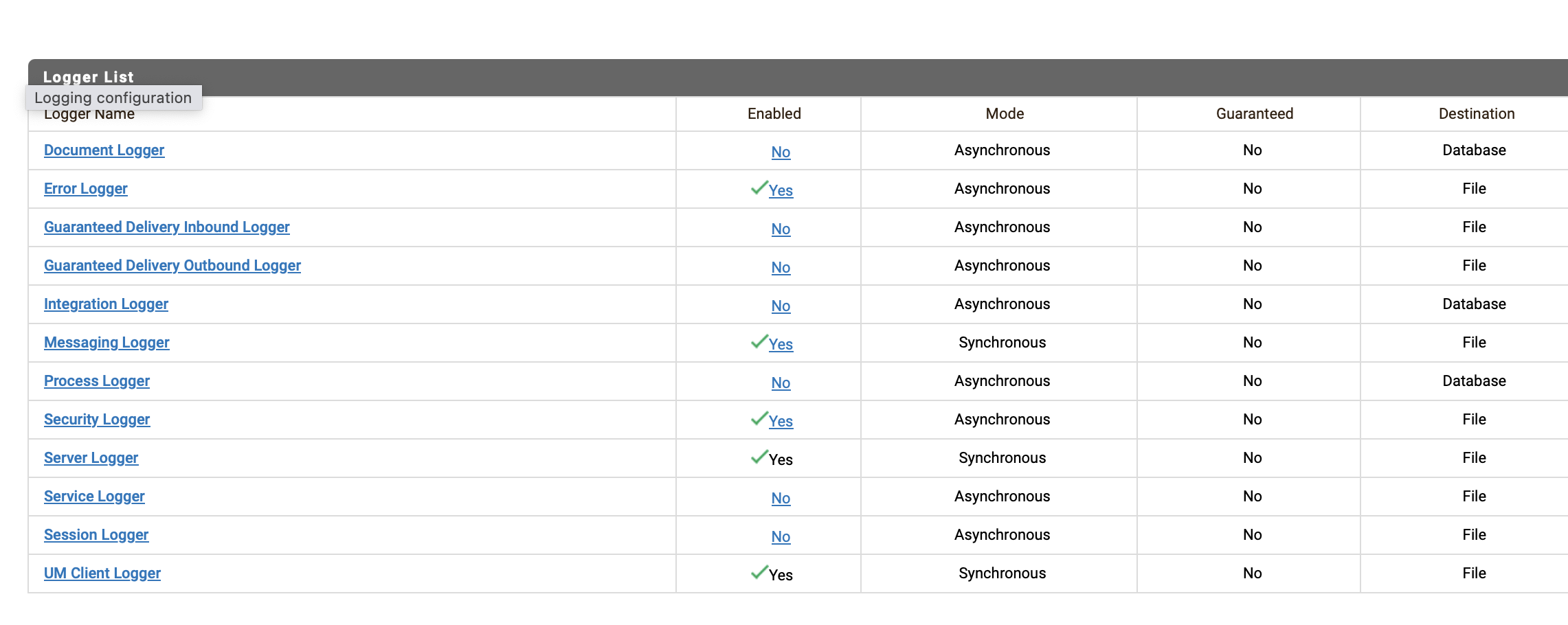Enable Document Logger via its No link
This screenshot has height=625, width=1568.
781,152
